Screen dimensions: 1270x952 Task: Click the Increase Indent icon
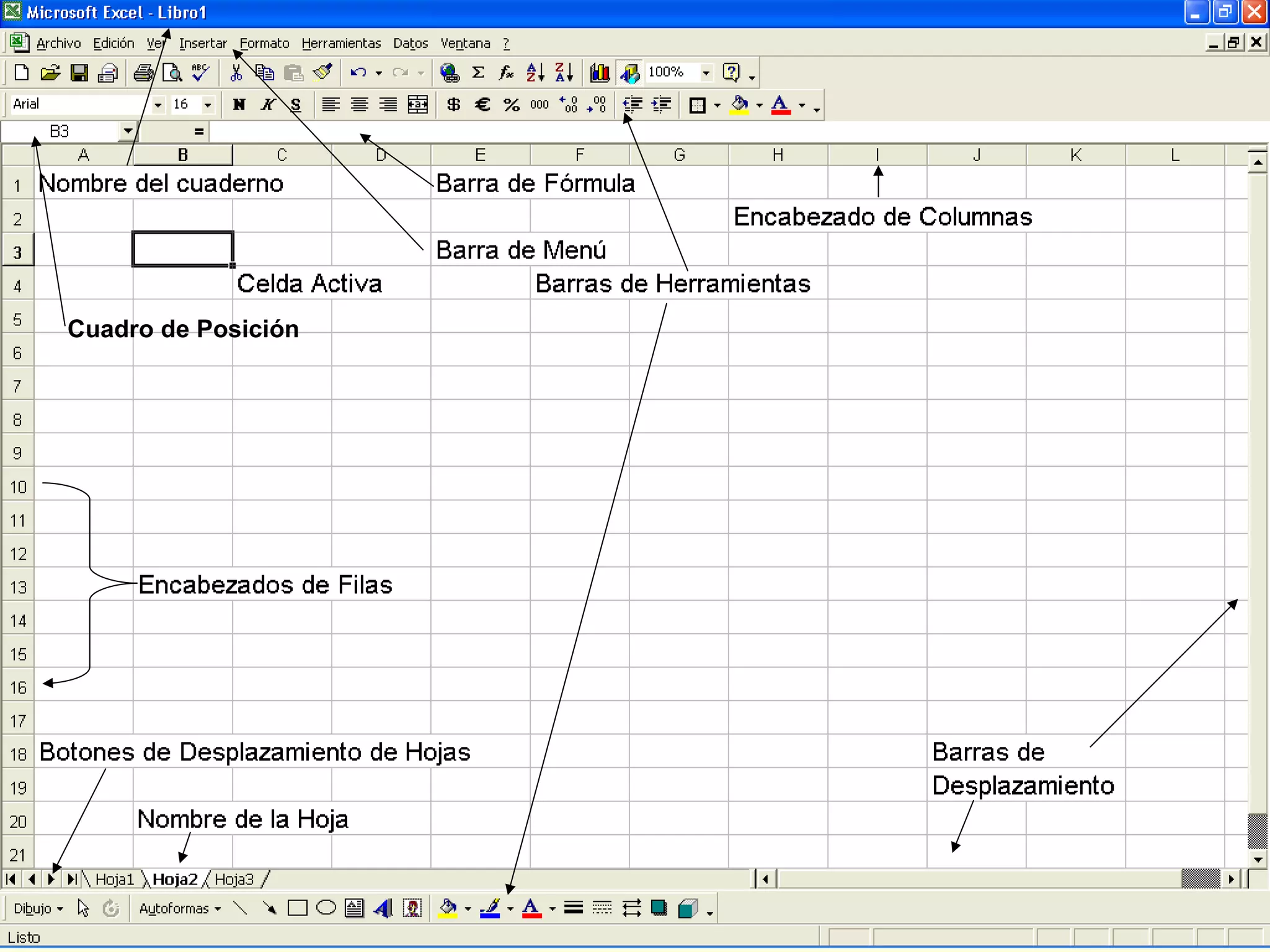coord(662,105)
